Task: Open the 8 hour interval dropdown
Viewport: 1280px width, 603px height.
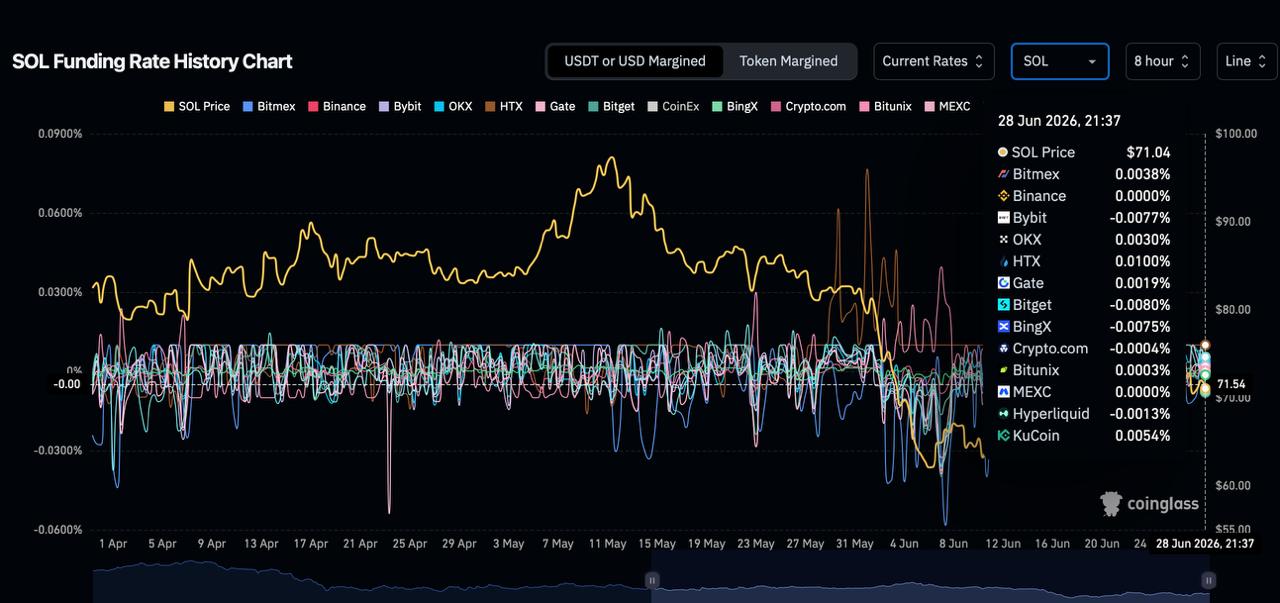Action: click(x=1162, y=61)
